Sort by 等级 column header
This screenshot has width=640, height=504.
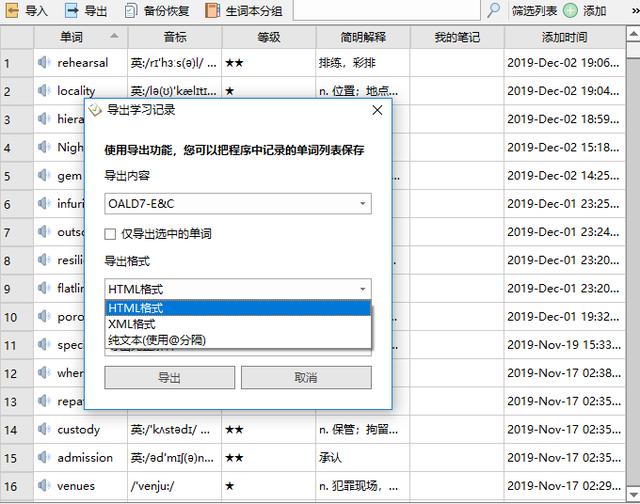[269, 37]
